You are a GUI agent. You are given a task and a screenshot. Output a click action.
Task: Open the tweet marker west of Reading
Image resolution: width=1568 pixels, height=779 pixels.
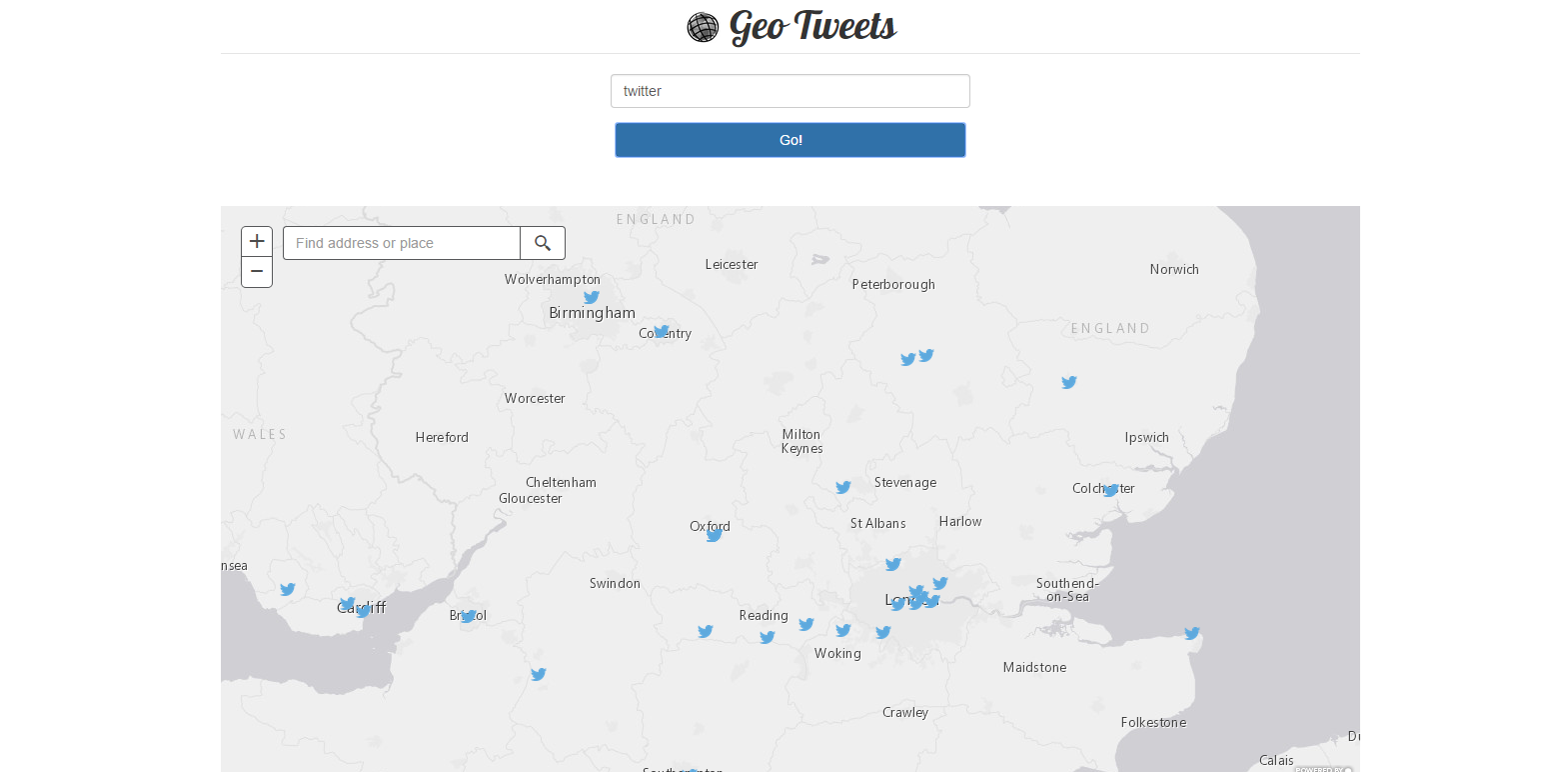pyautogui.click(x=706, y=631)
